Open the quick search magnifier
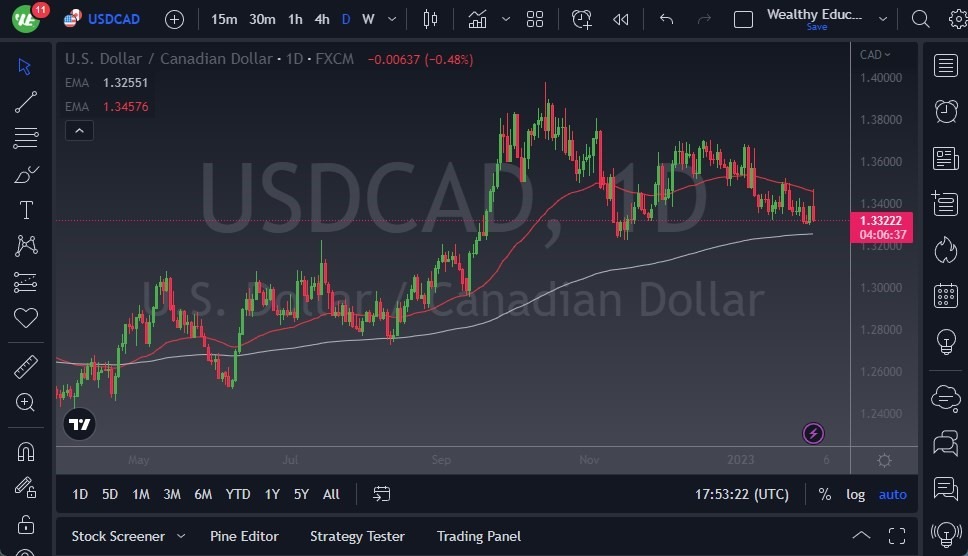Image resolution: width=968 pixels, height=556 pixels. click(920, 20)
